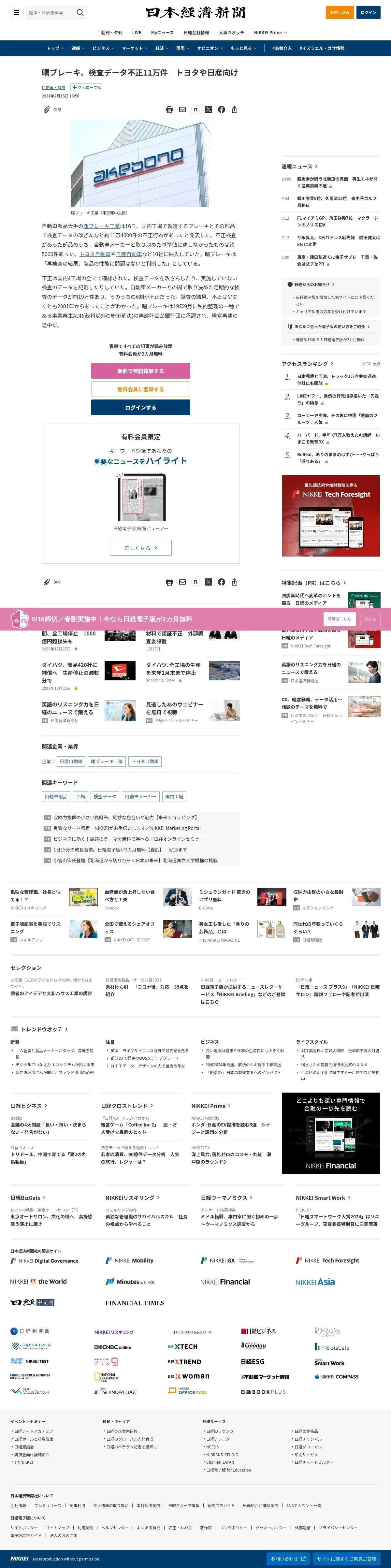391x1568 pixels.
Task: Open the 日経会社情報 menu item
Action: pos(196,32)
